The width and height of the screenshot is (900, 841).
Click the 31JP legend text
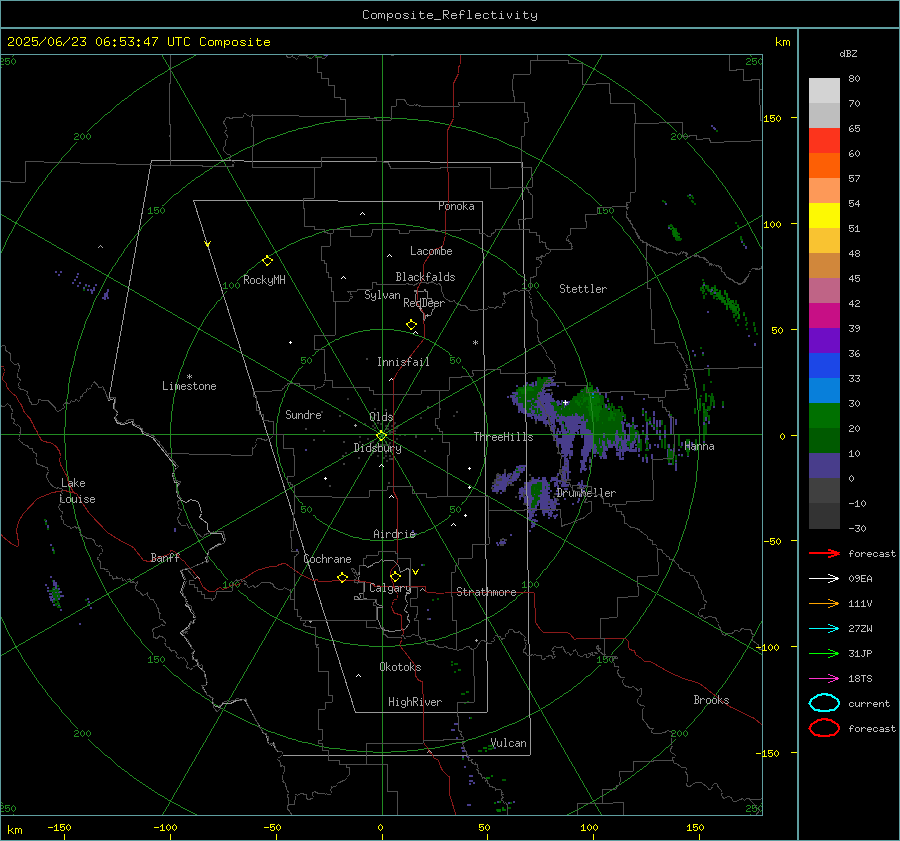(860, 653)
